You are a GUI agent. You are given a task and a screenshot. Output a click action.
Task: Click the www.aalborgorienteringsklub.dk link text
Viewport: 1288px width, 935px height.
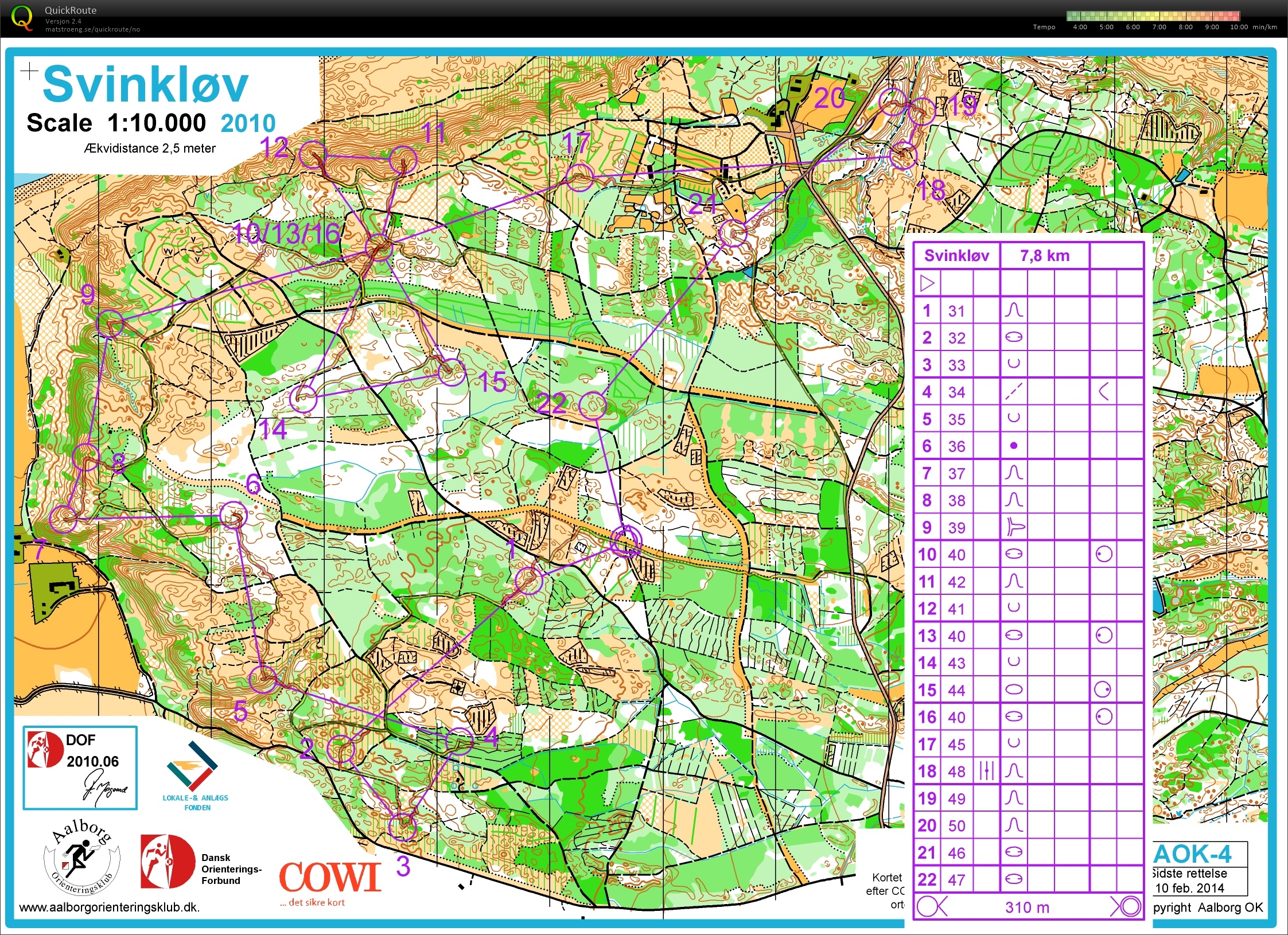(x=109, y=907)
